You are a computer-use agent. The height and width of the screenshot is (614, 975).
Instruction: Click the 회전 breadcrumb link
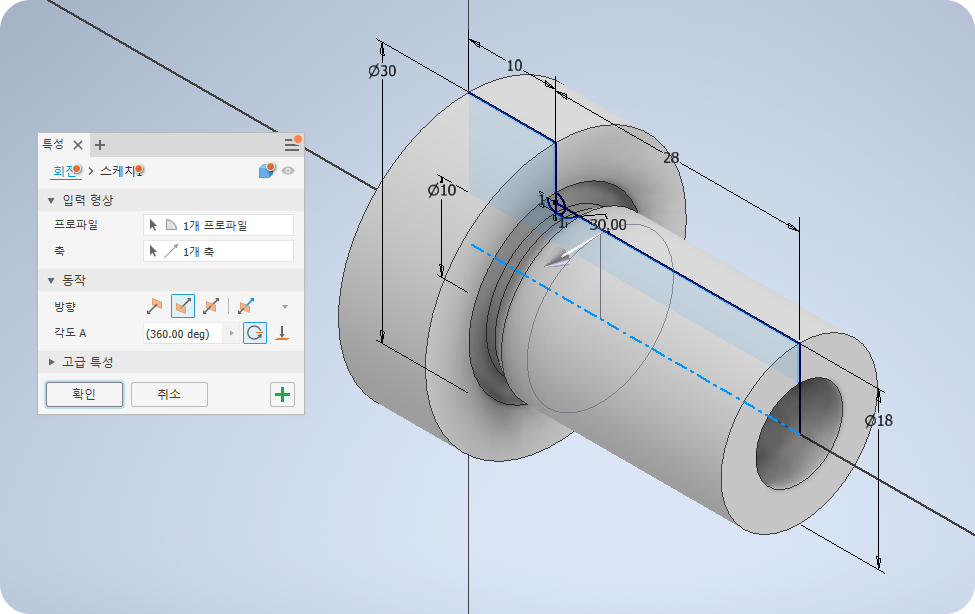[65, 170]
